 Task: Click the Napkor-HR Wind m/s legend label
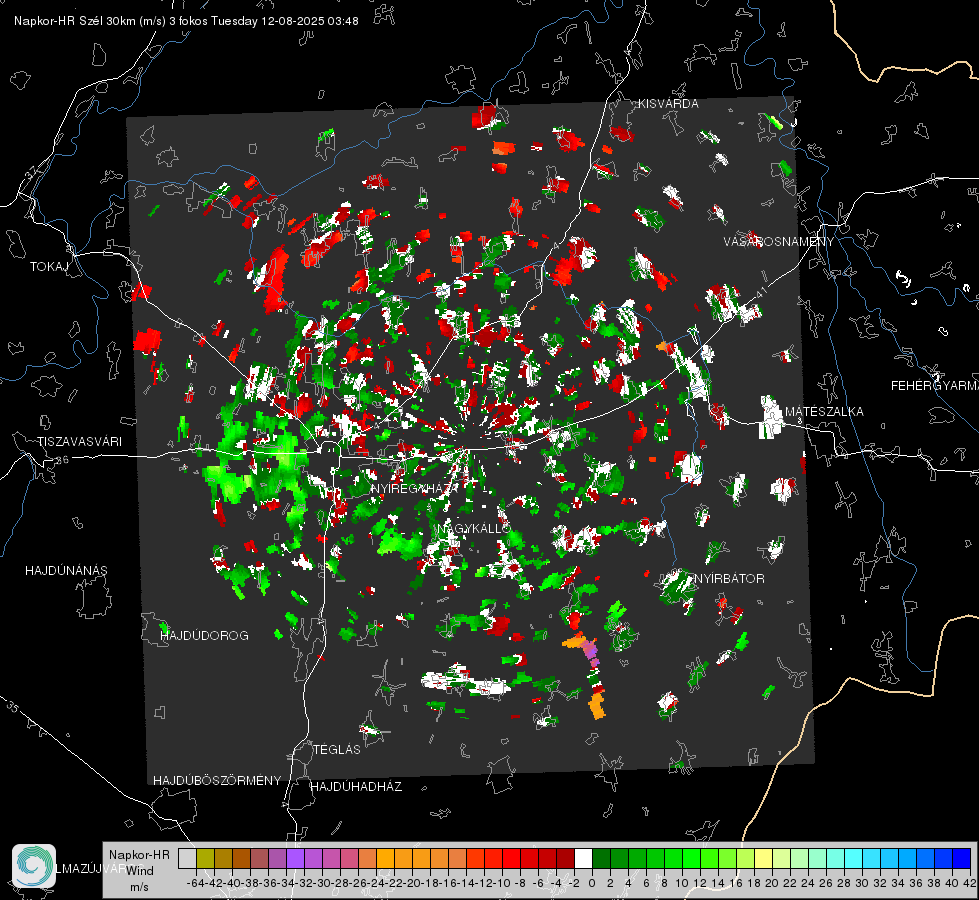[x=139, y=871]
